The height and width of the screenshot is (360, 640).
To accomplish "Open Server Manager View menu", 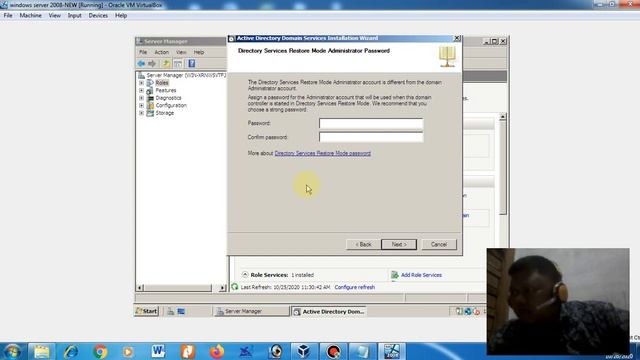I will pos(181,52).
